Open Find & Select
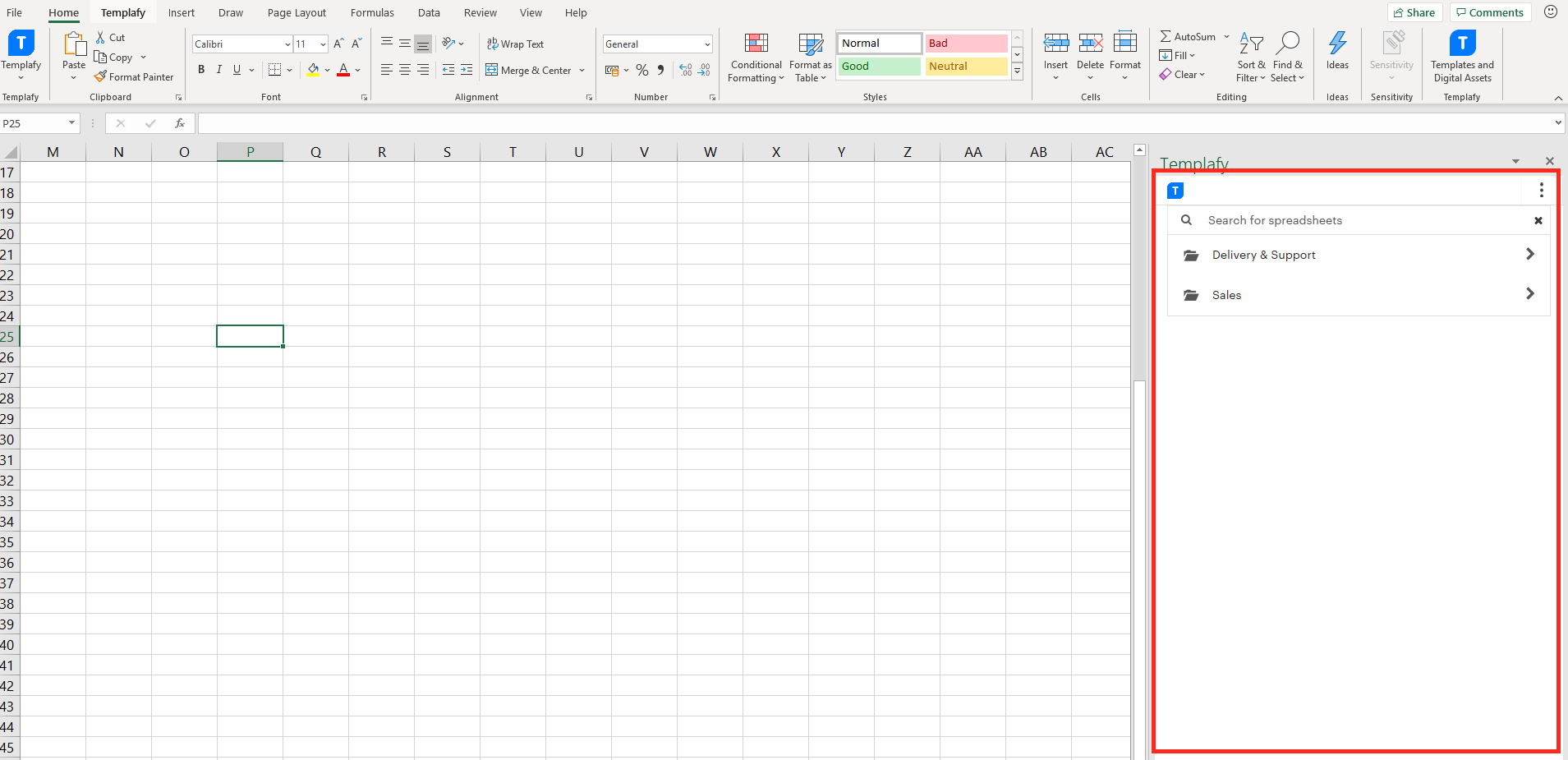1568x760 pixels. tap(1287, 56)
